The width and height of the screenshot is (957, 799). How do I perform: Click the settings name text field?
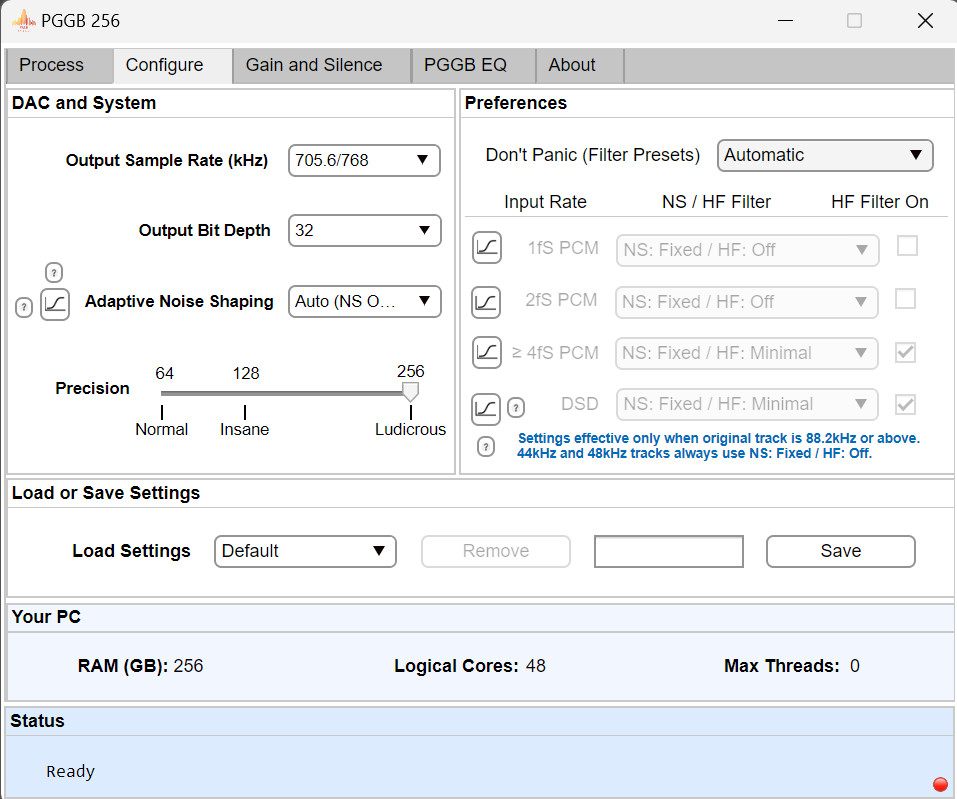(x=669, y=551)
